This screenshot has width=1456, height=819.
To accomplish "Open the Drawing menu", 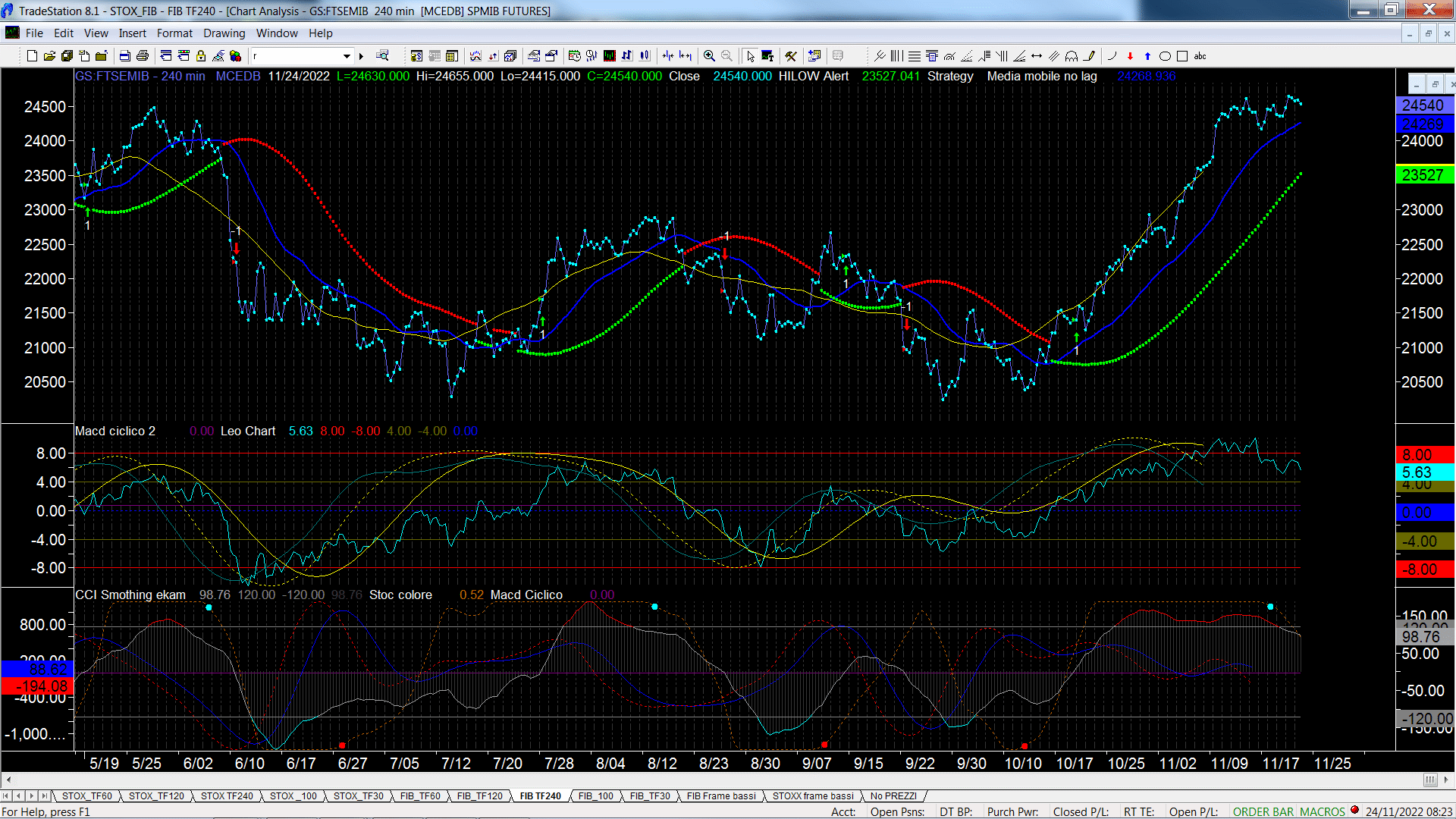I will coord(224,33).
